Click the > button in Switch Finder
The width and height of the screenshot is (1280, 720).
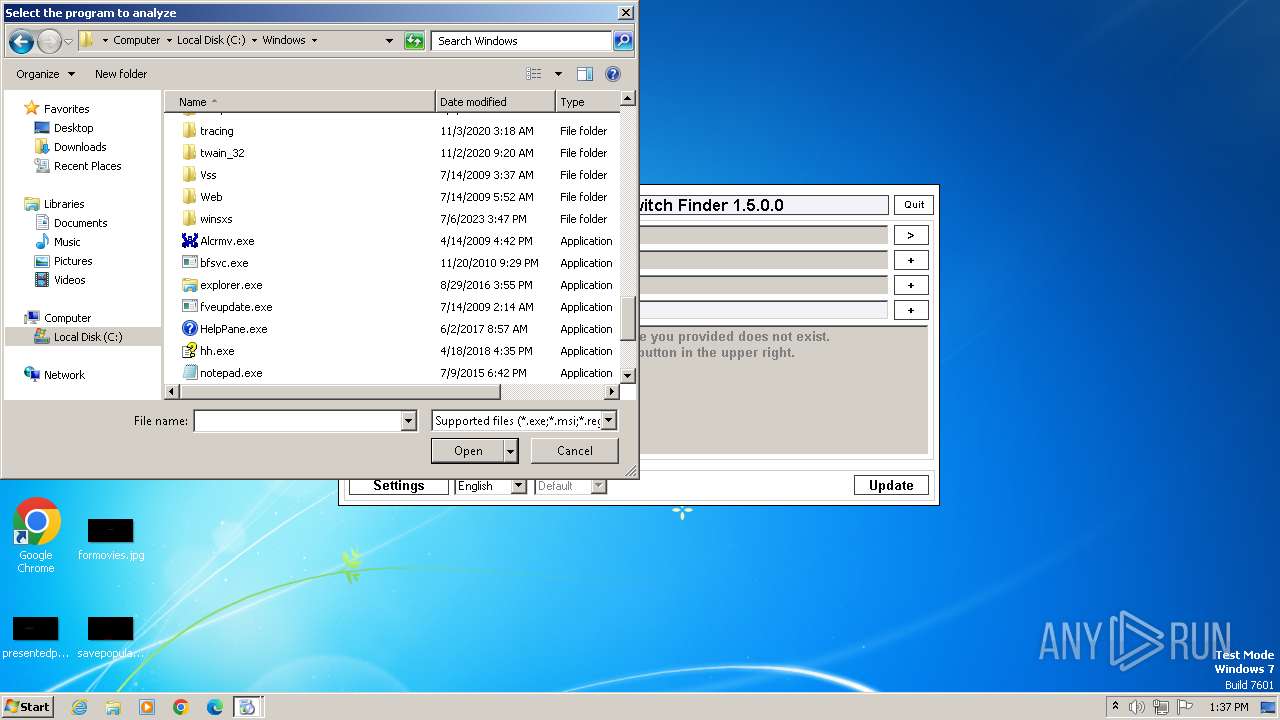[911, 236]
